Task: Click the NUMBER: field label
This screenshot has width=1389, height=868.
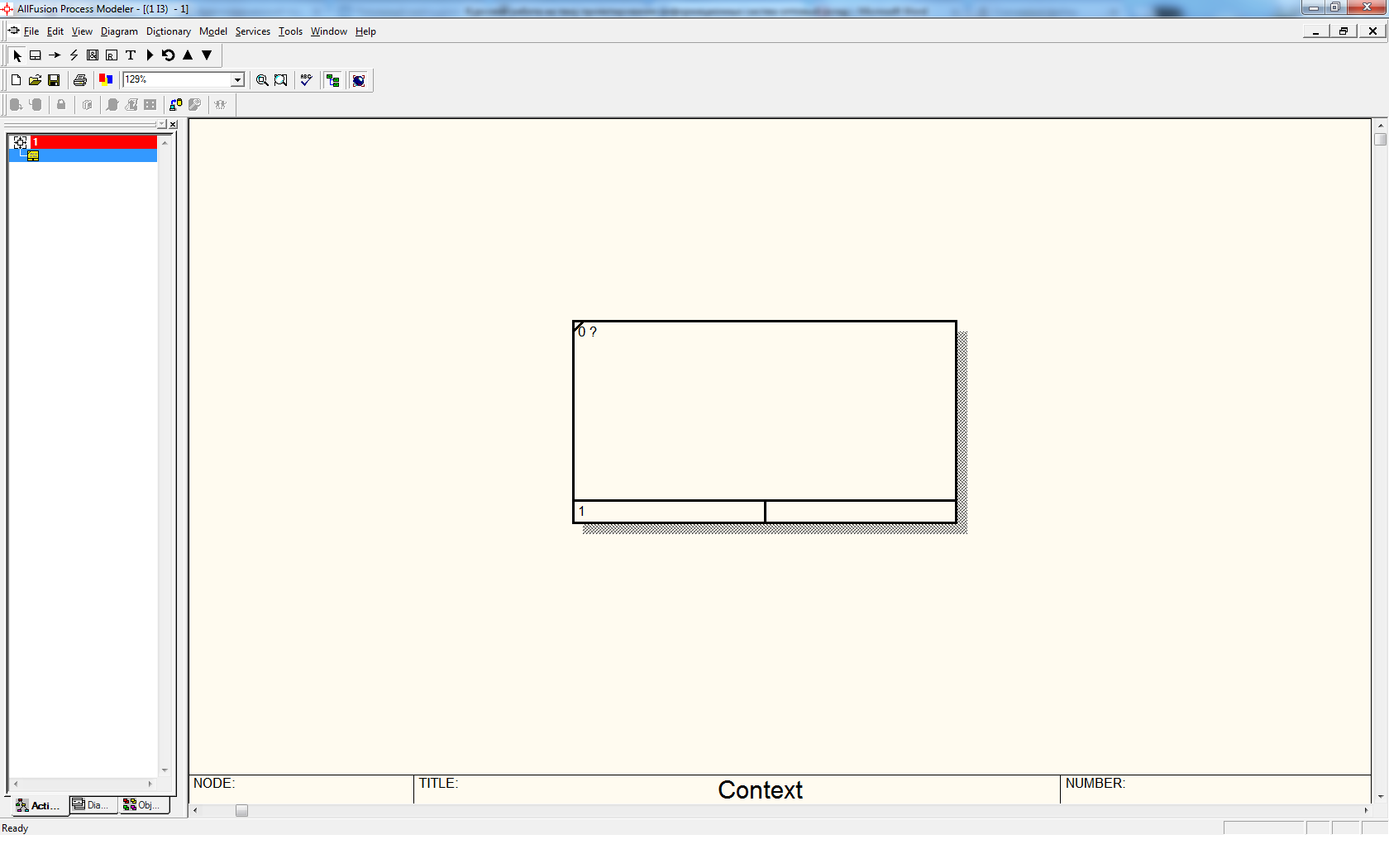Action: (x=1095, y=783)
